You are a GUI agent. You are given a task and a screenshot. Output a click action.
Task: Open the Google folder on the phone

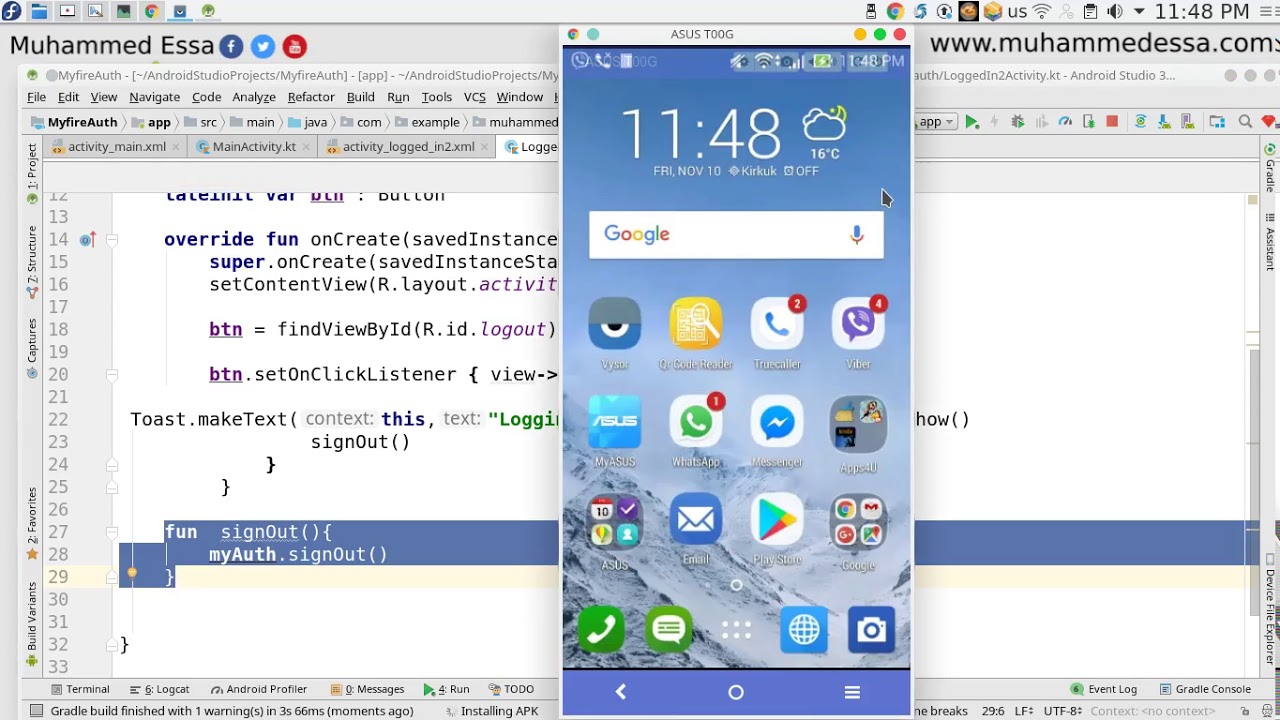coord(858,532)
